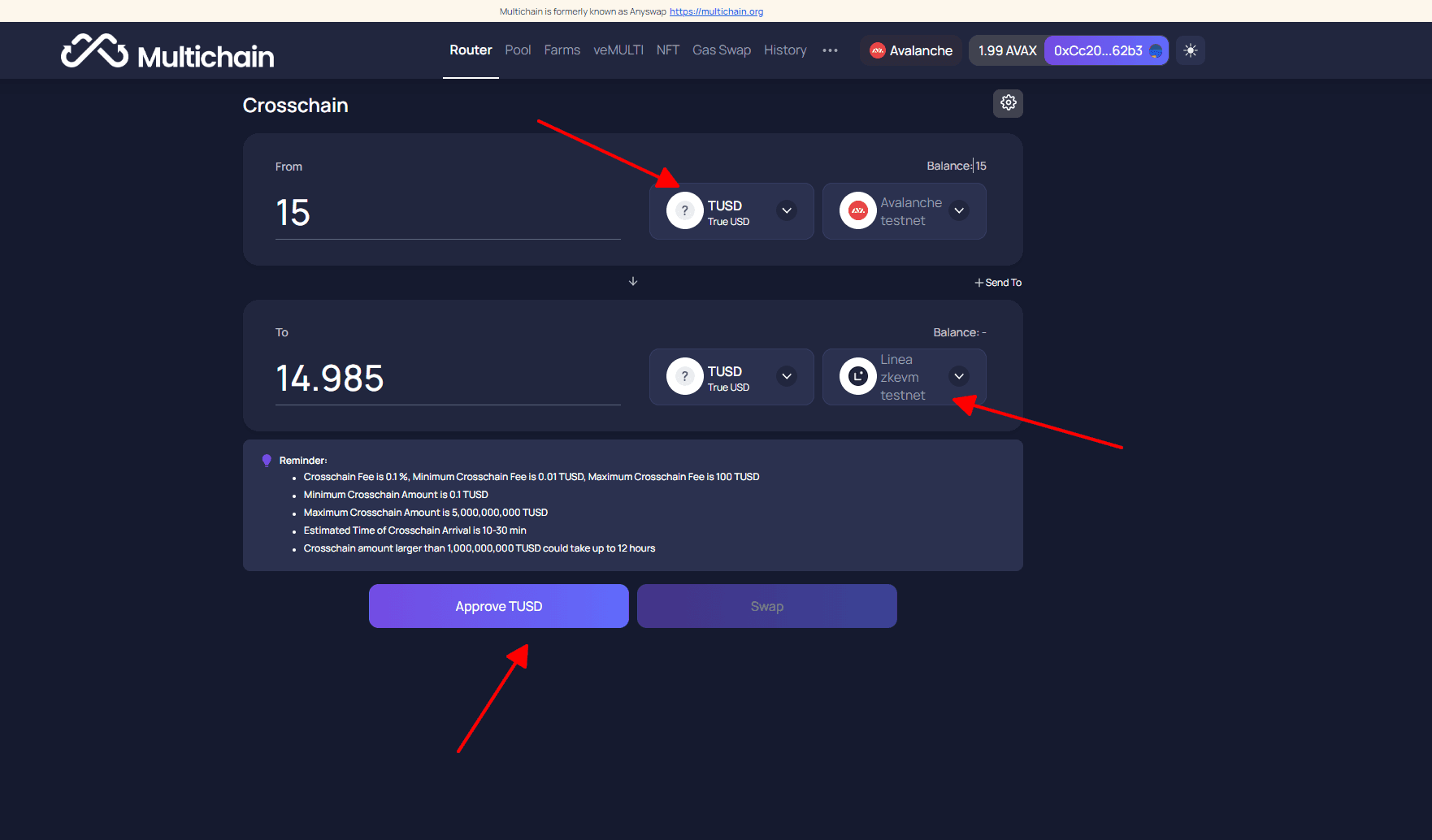Open the History tab
Image resolution: width=1432 pixels, height=840 pixels.
coord(785,50)
